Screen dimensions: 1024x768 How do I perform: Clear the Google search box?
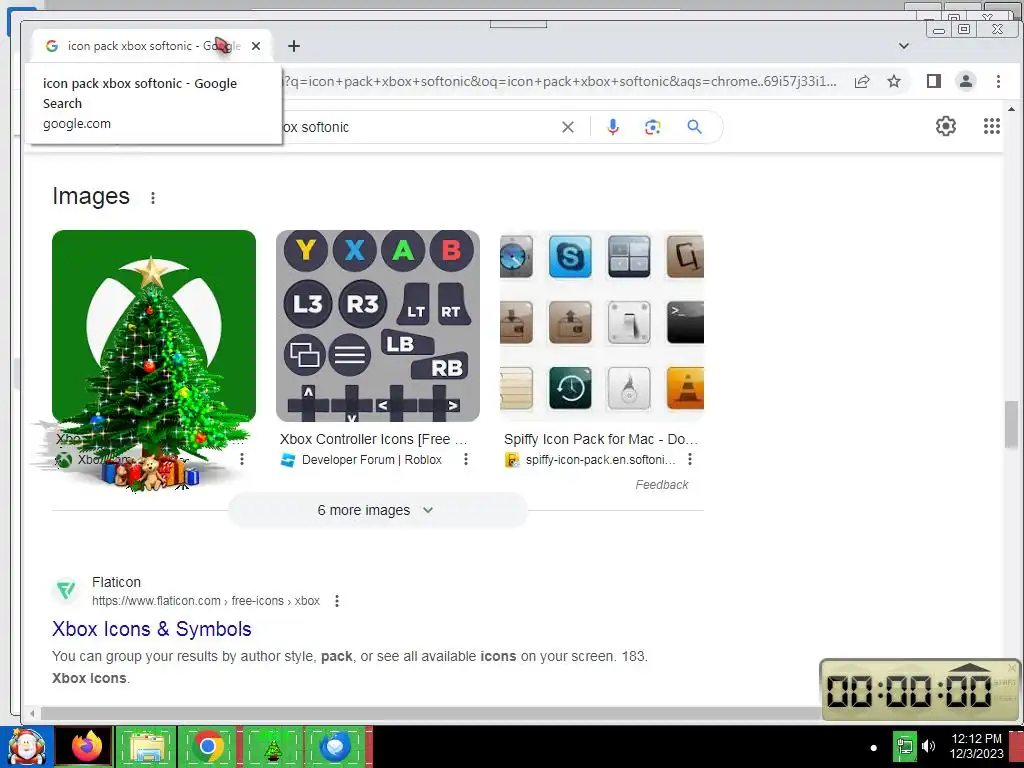568,127
